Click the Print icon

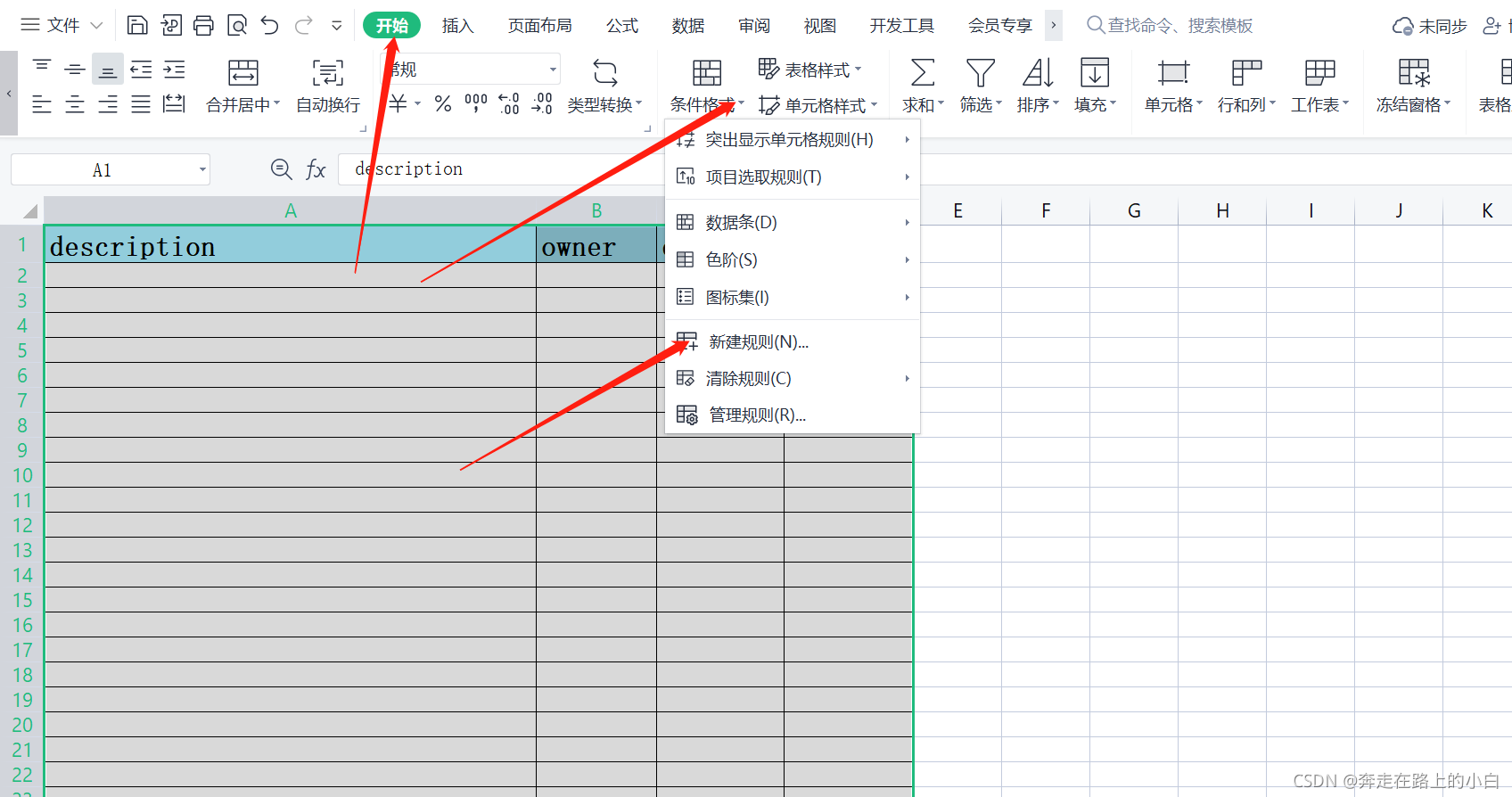pos(203,25)
